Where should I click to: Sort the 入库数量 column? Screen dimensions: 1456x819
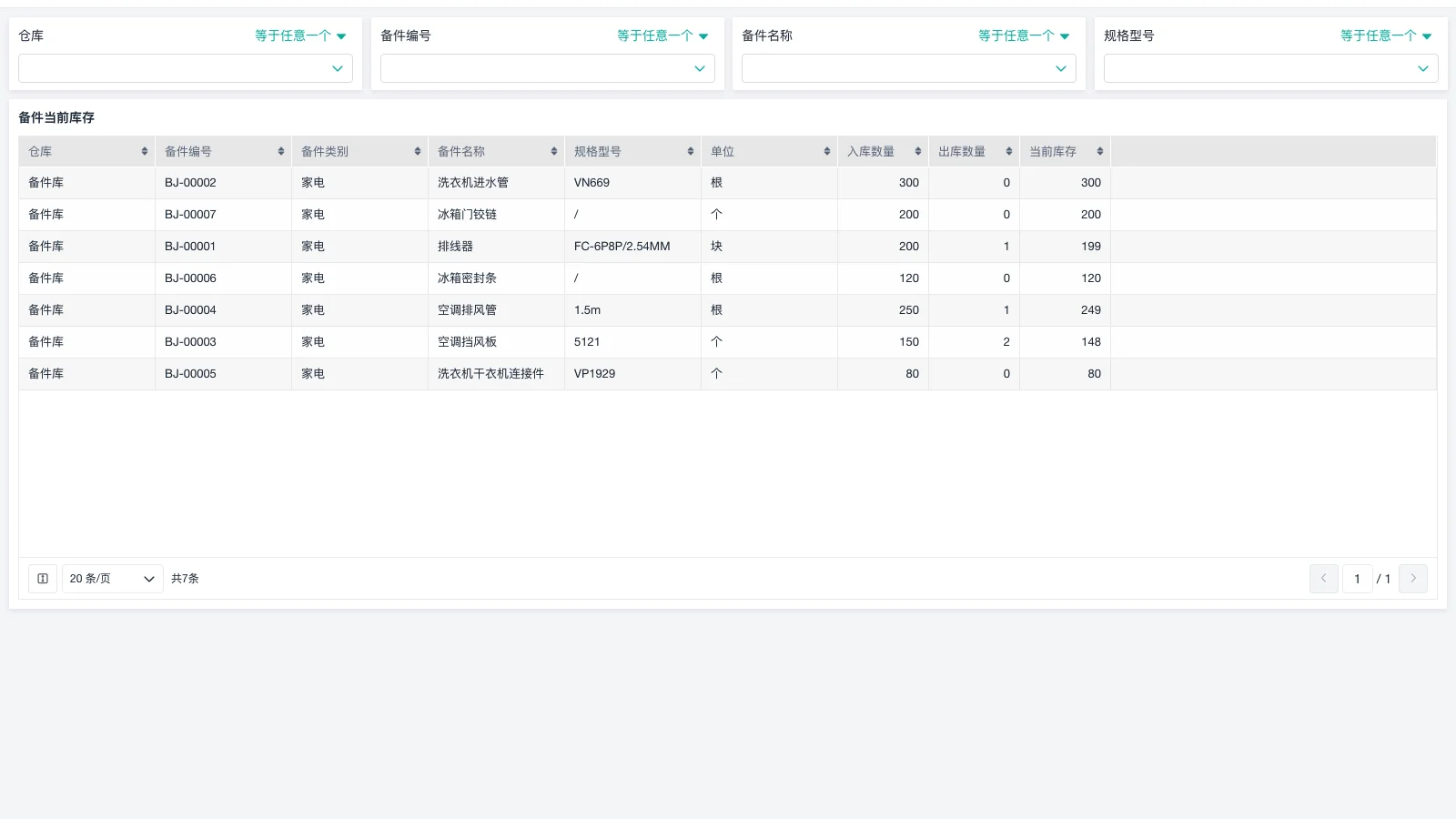pos(918,151)
